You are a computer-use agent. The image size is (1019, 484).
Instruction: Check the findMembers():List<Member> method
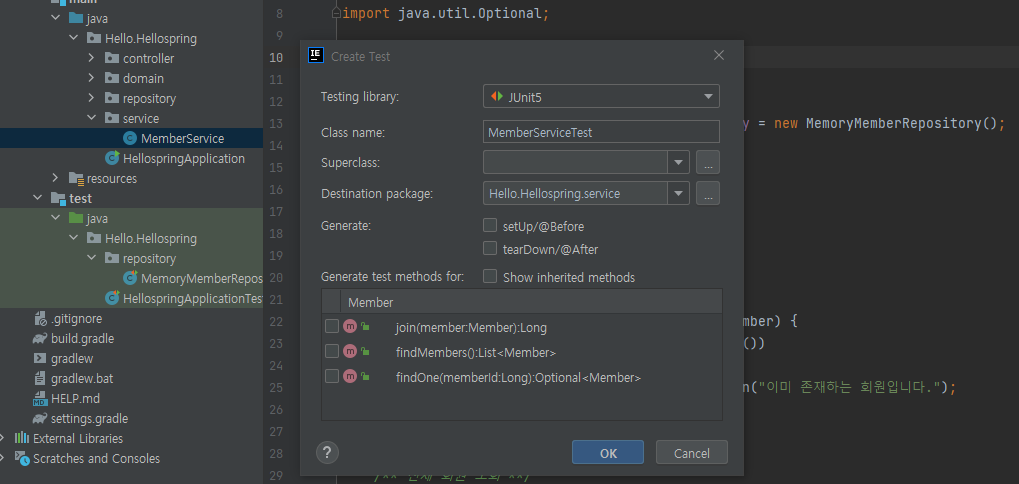point(332,351)
